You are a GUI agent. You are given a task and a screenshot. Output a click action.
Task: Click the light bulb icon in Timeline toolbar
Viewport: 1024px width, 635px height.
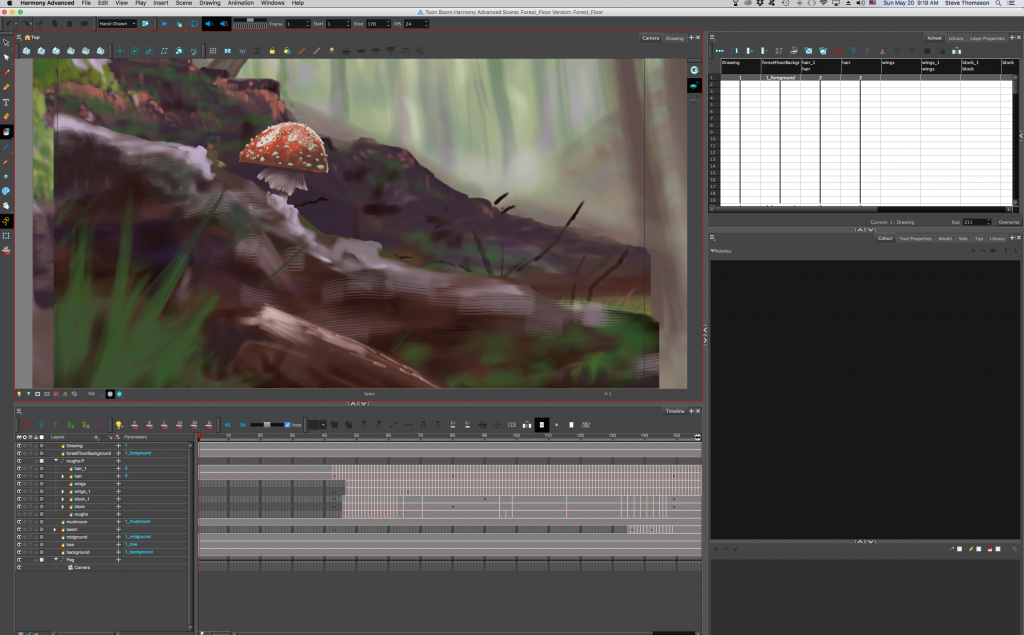point(118,425)
